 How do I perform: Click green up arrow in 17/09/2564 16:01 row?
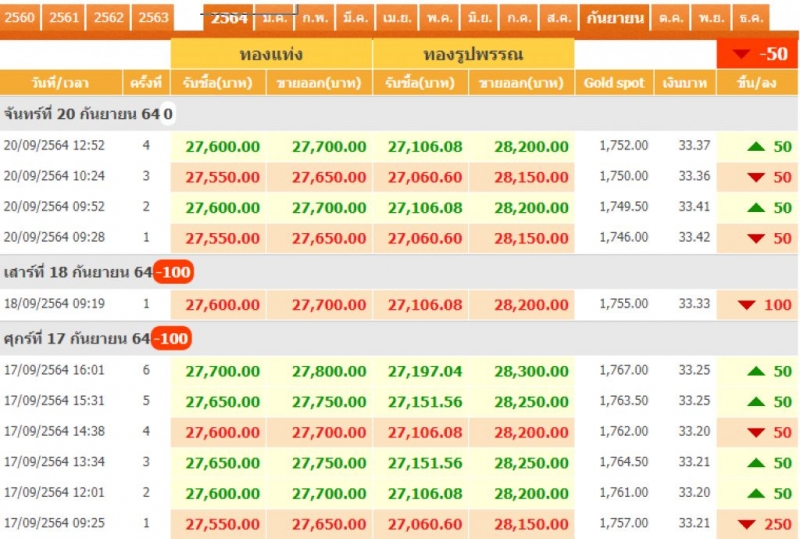coord(756,371)
